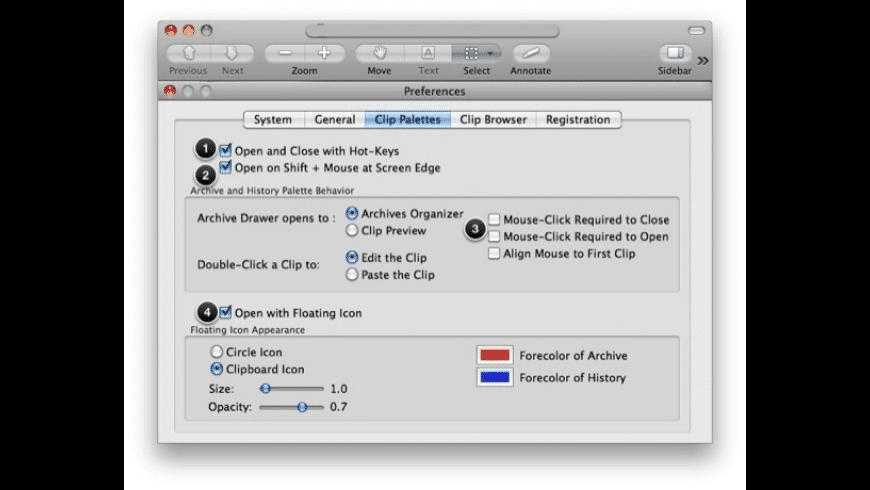
Task: Select the Text tool icon
Action: [428, 53]
